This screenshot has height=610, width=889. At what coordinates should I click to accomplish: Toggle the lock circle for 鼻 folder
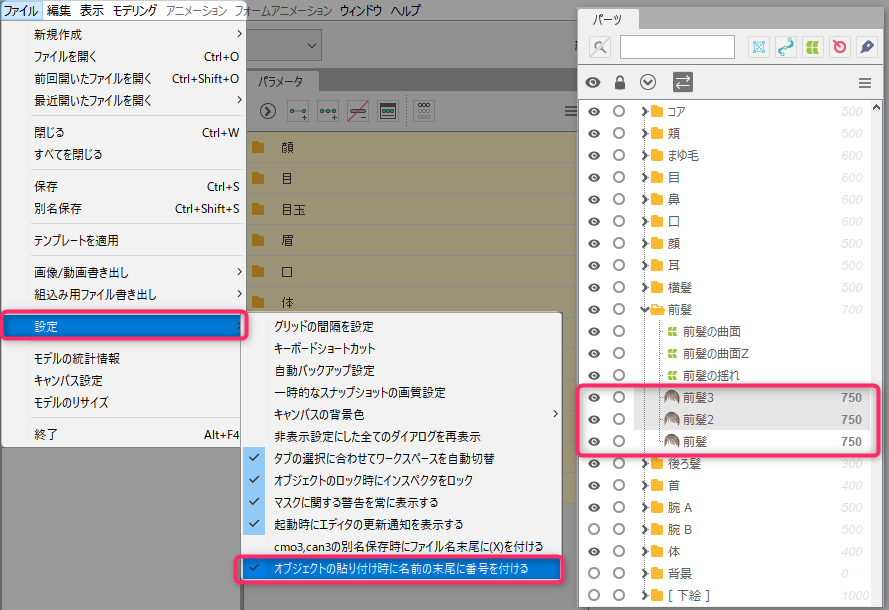coord(619,199)
